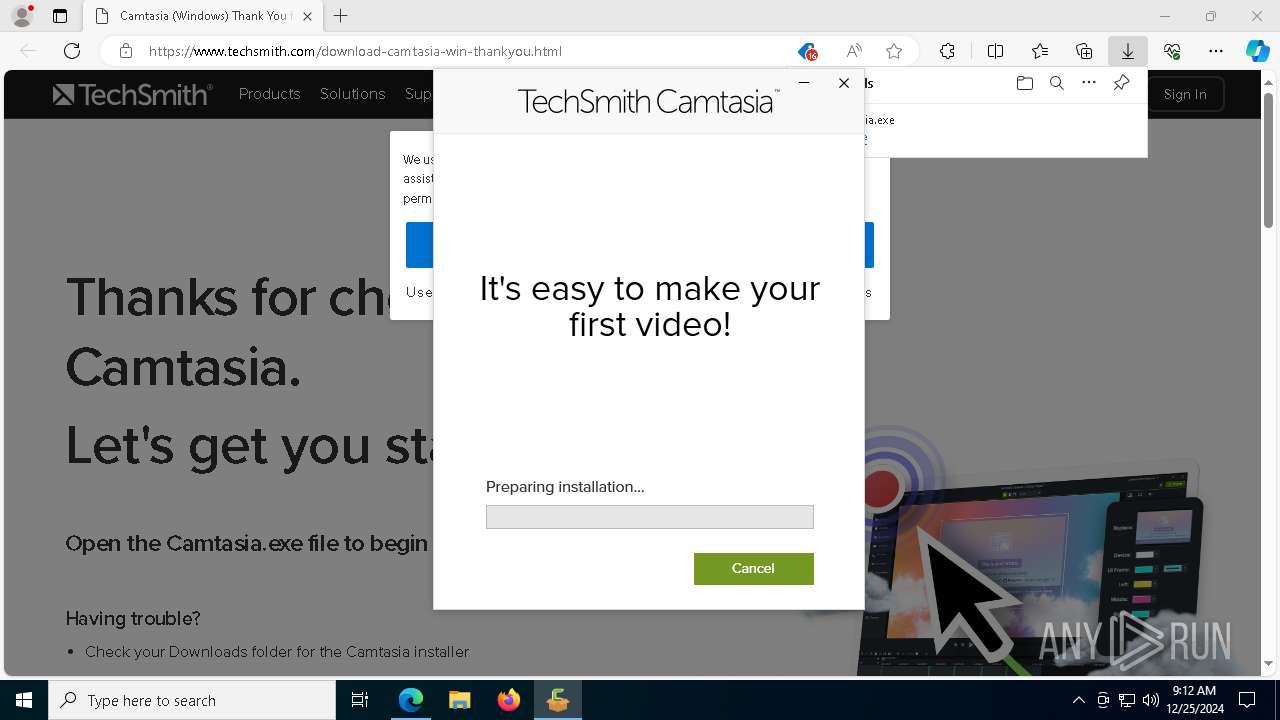Click the TechSmith logo on webpage
The width and height of the screenshot is (1280, 720).
tap(132, 94)
